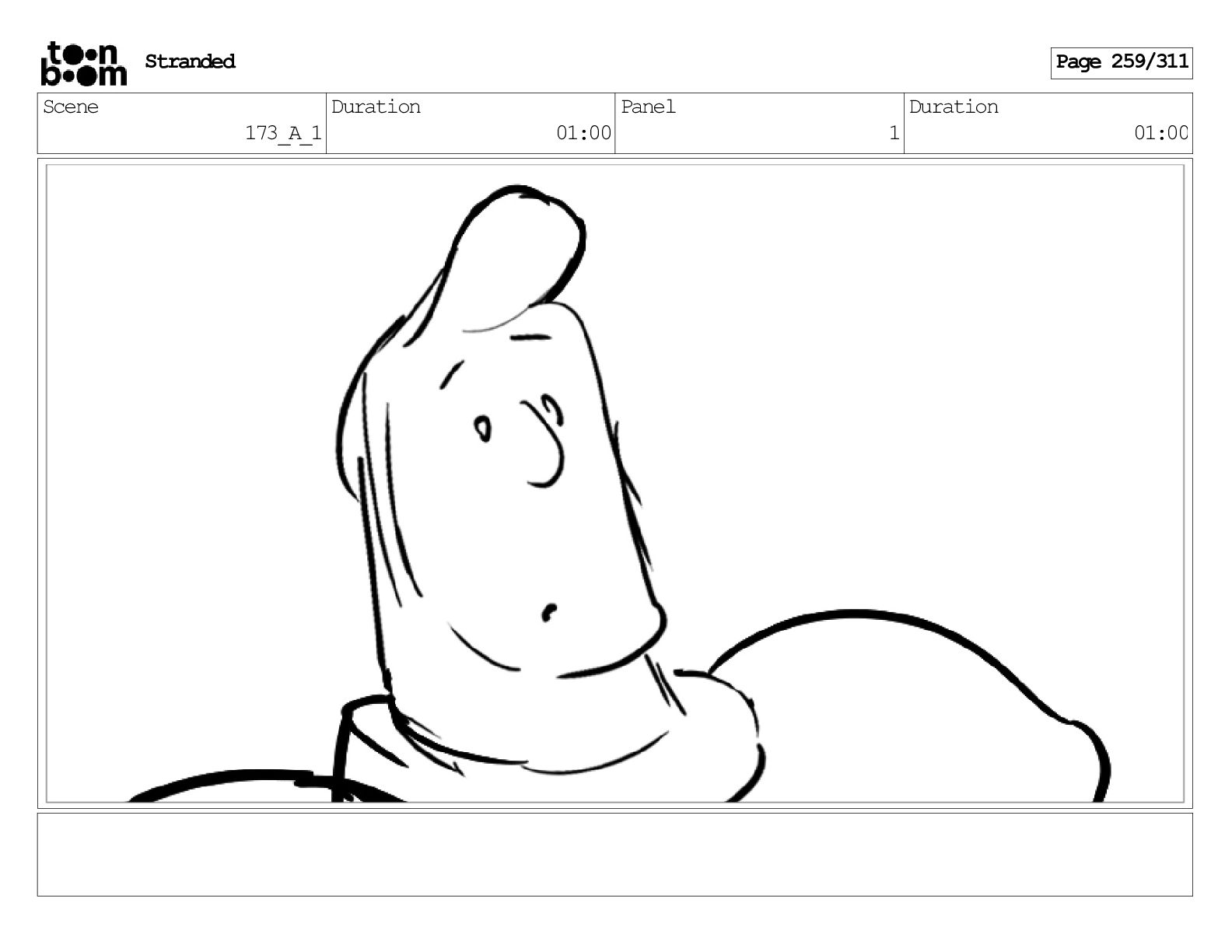Screen dimensions: 1232x952
Task: Select the panel 'Duration' label
Action: [x=954, y=107]
